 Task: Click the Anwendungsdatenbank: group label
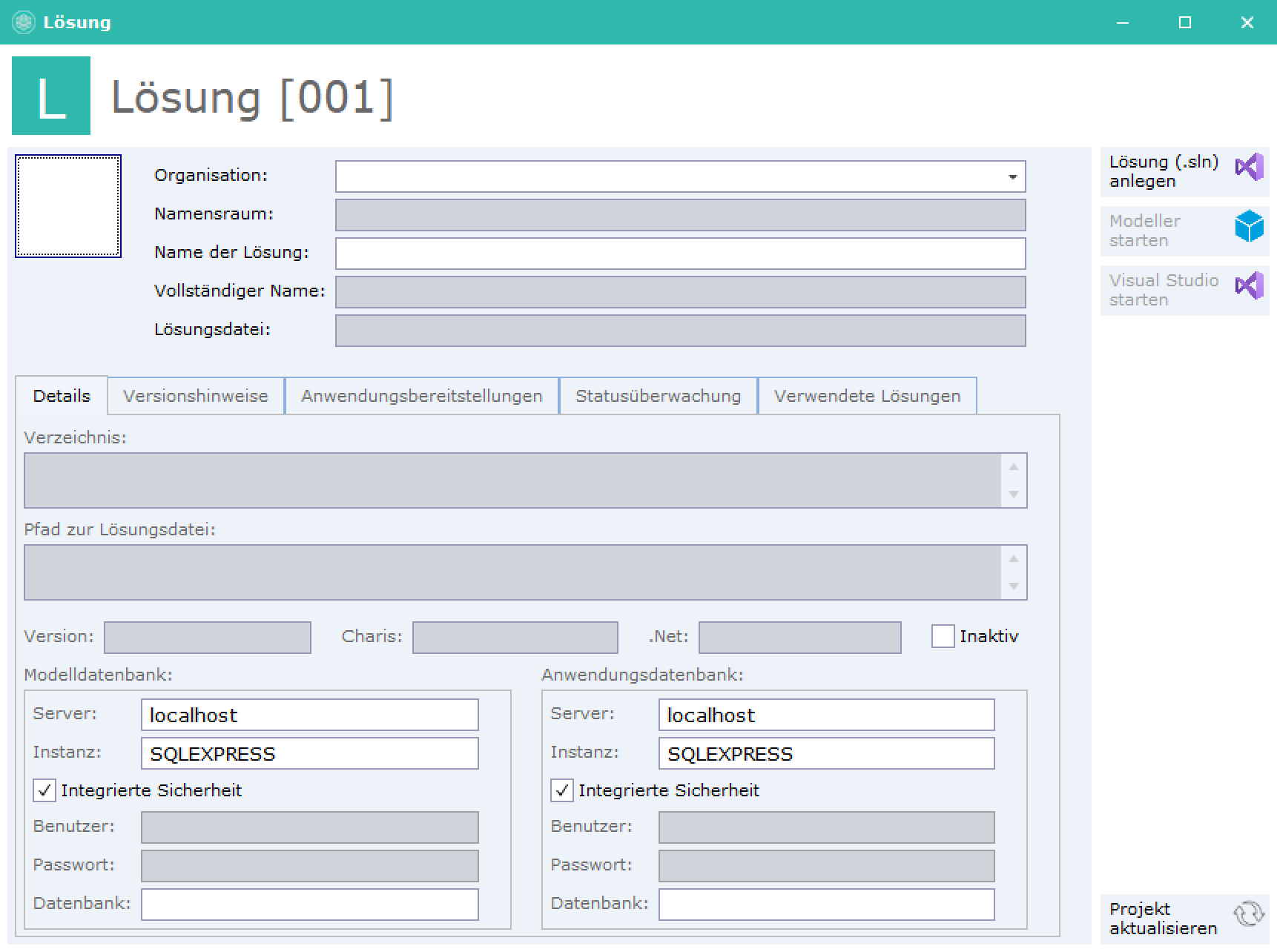(642, 675)
